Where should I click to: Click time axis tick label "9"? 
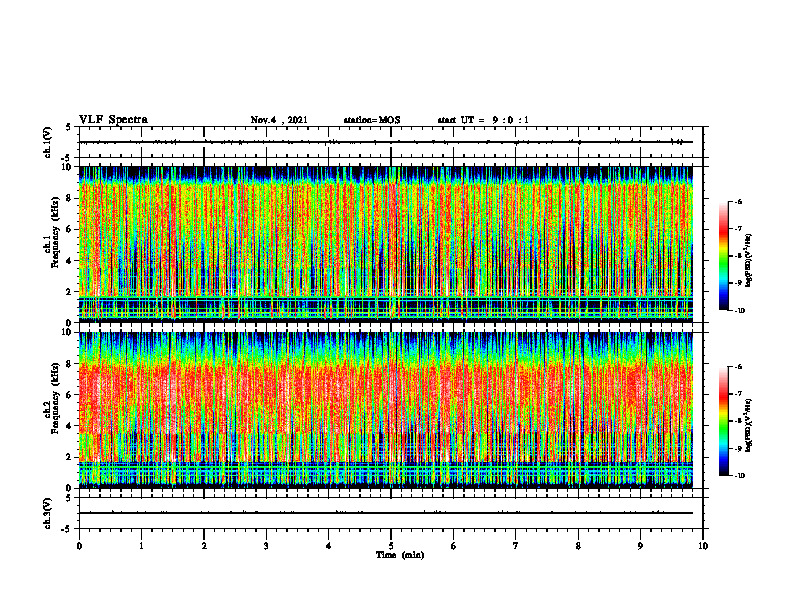point(640,546)
